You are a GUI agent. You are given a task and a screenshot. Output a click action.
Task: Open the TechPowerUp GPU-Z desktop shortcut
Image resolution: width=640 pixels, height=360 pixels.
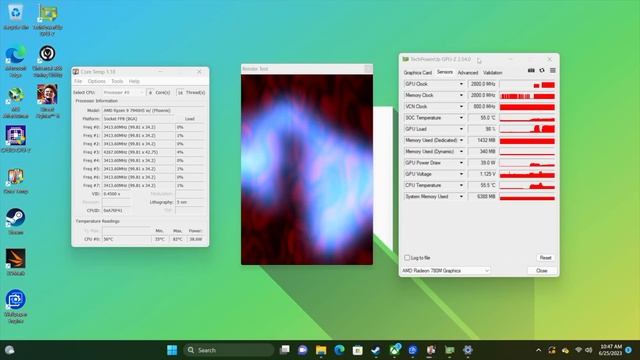[47, 20]
